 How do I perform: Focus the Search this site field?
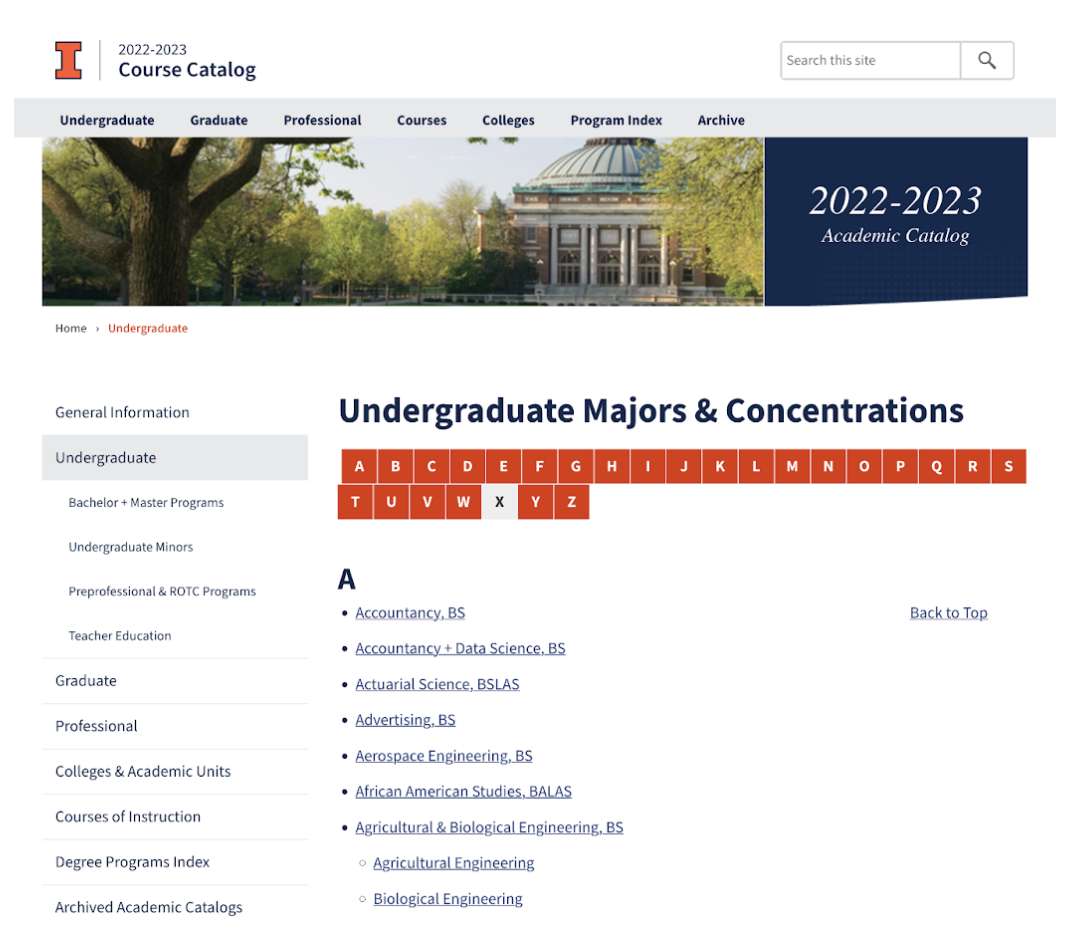tap(870, 60)
